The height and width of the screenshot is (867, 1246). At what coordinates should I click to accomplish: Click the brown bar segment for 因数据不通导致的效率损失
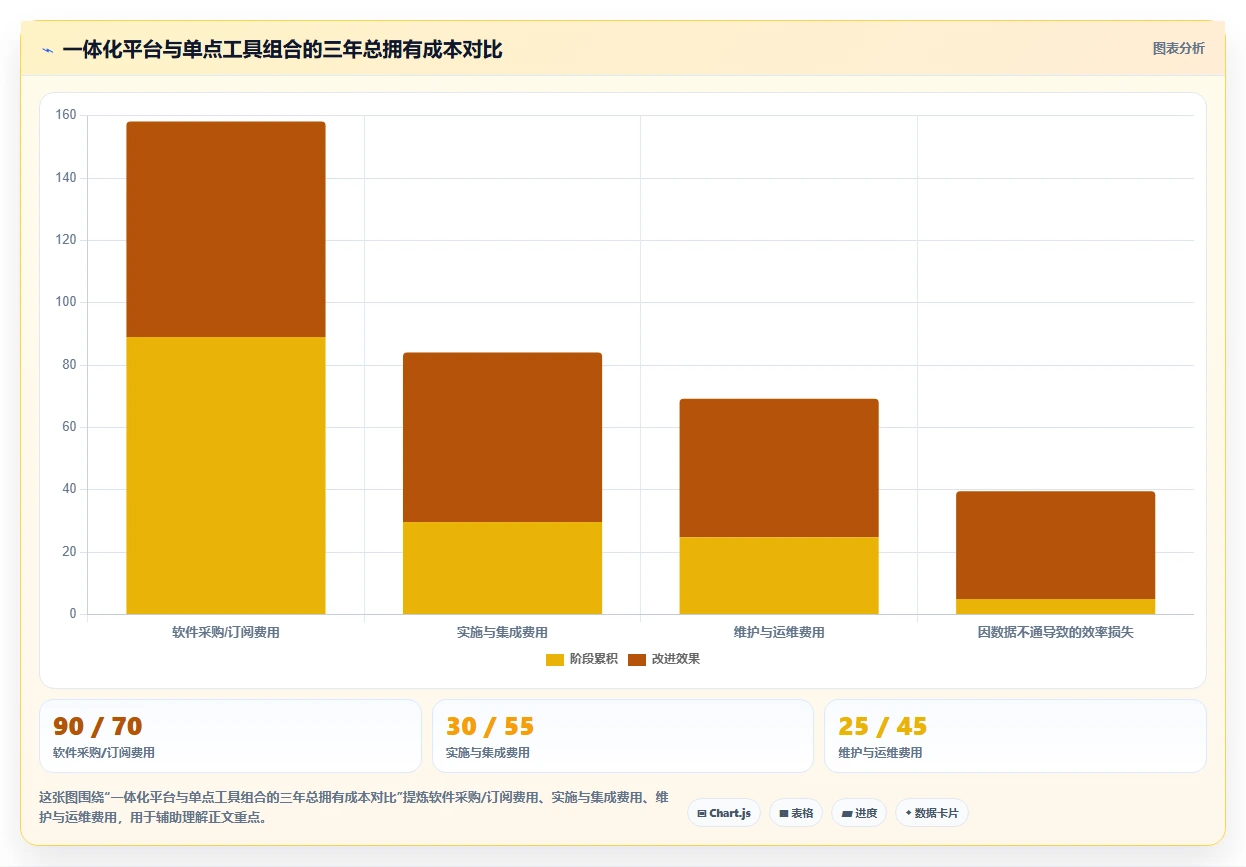click(x=1055, y=545)
